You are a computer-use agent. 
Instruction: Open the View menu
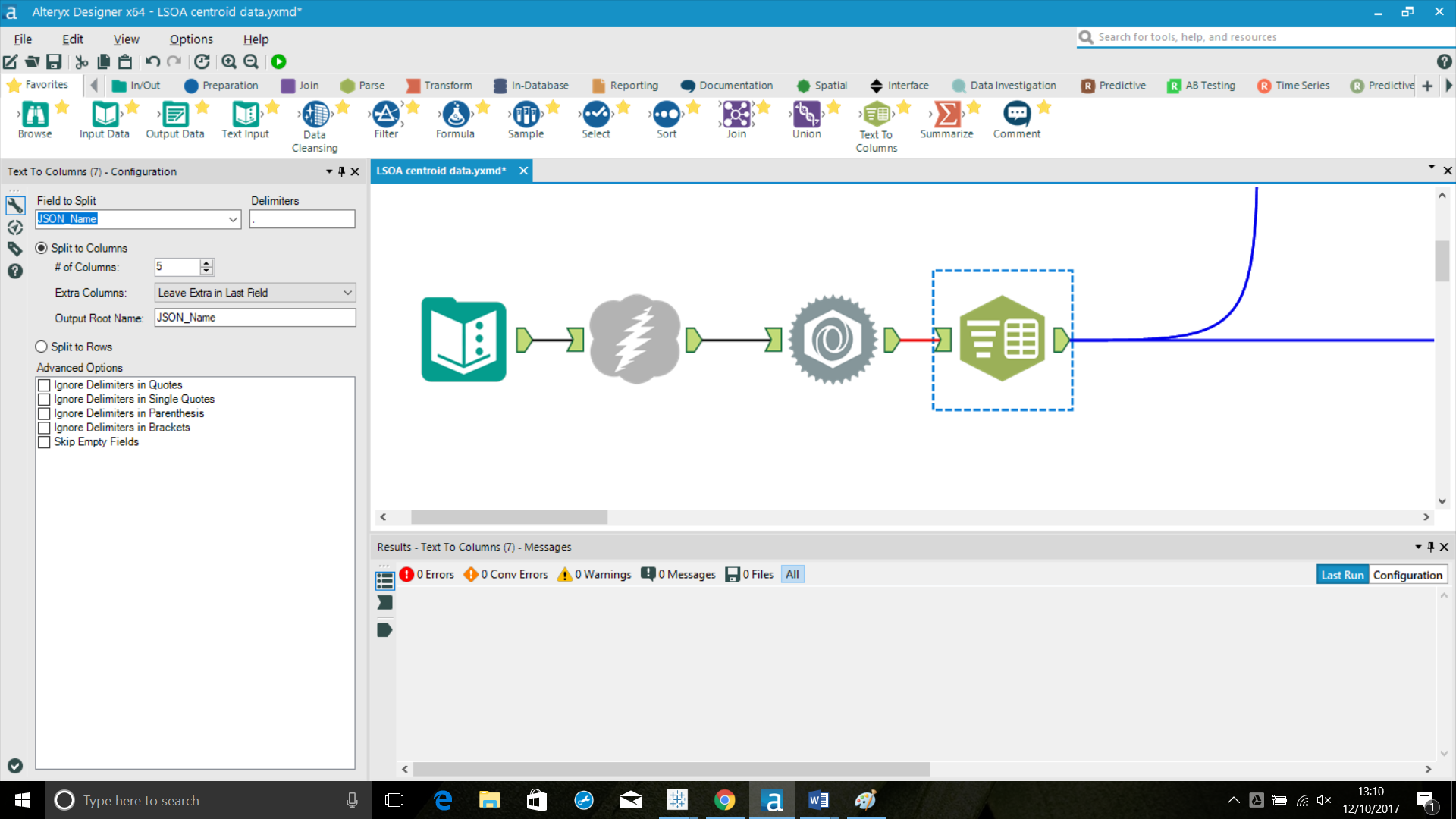(126, 39)
